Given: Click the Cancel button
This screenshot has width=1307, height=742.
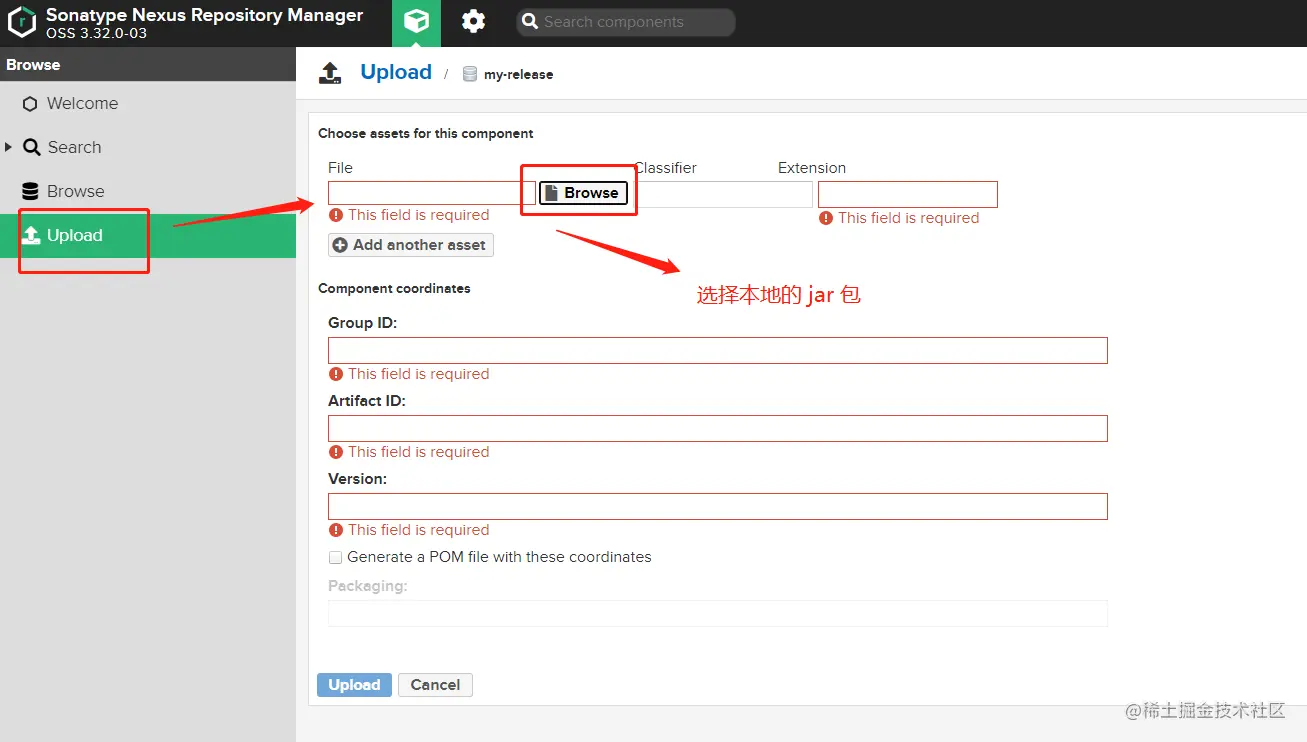Looking at the screenshot, I should [435, 685].
